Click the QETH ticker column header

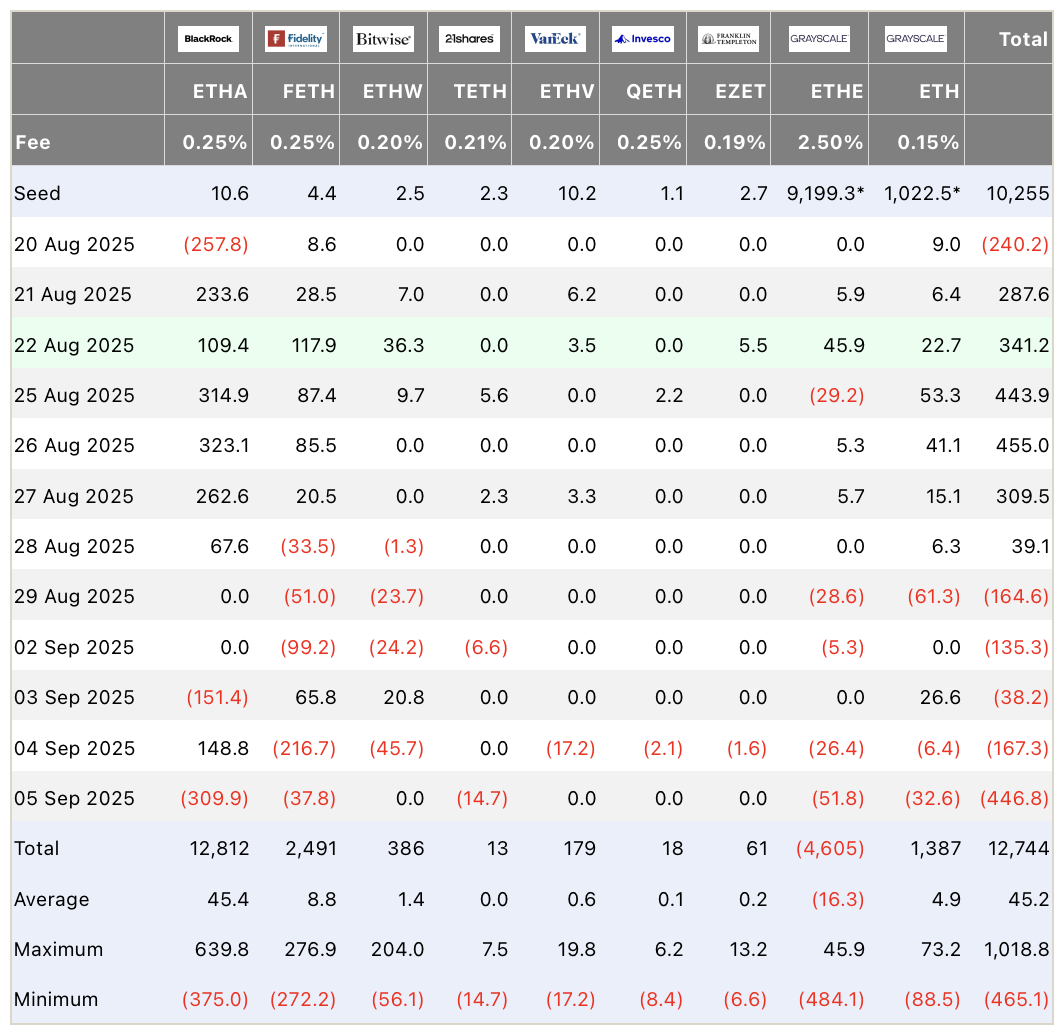pyautogui.click(x=654, y=91)
